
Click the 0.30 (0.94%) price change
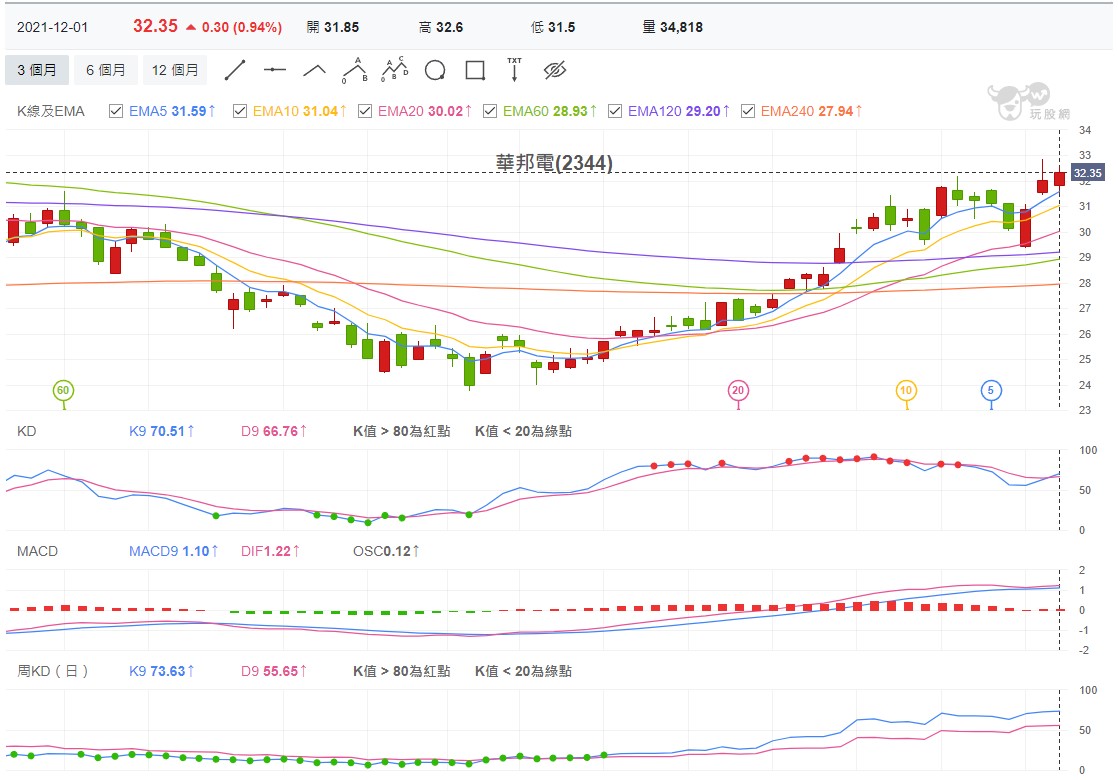pos(235,27)
